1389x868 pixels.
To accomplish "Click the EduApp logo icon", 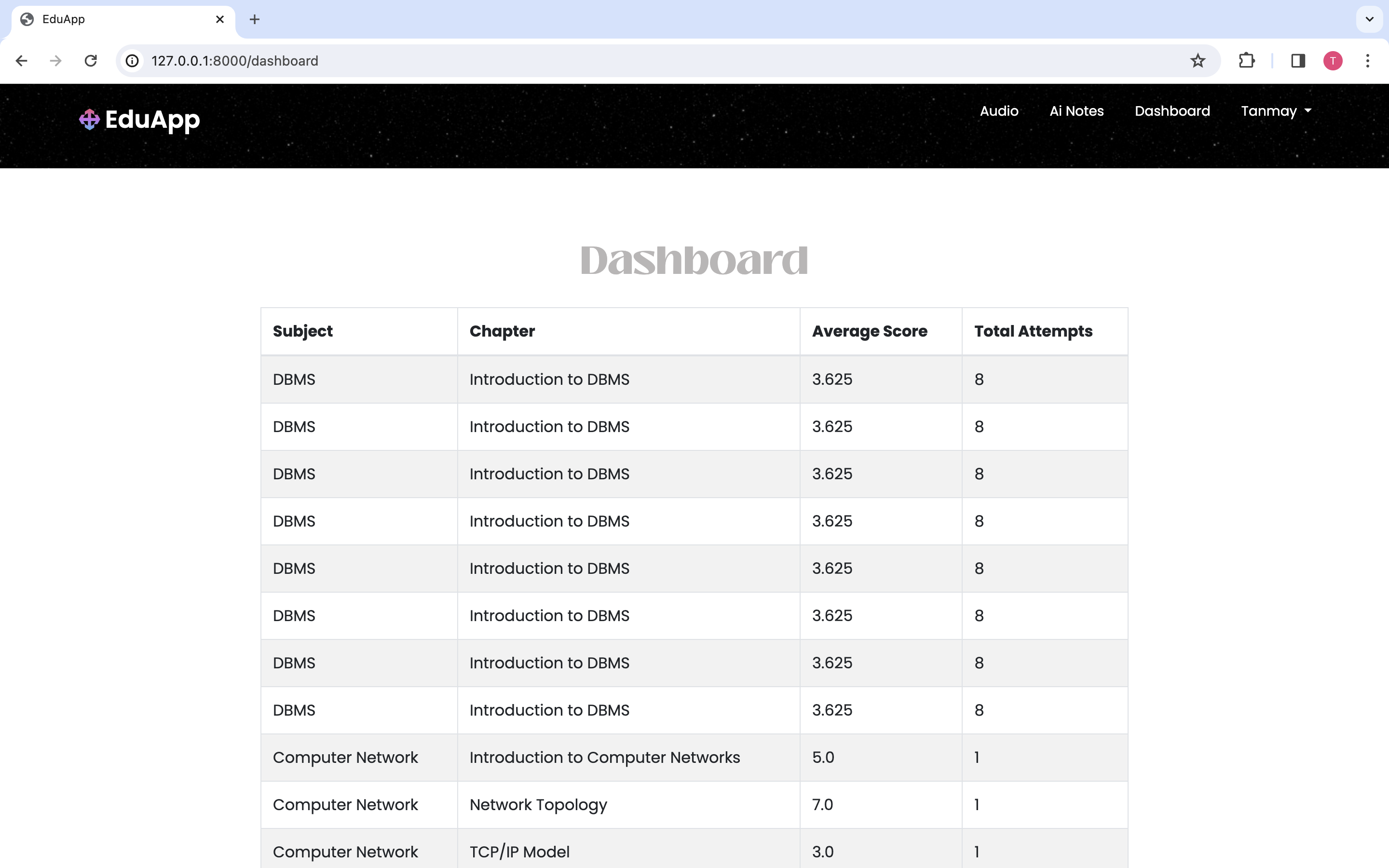I will (x=89, y=120).
